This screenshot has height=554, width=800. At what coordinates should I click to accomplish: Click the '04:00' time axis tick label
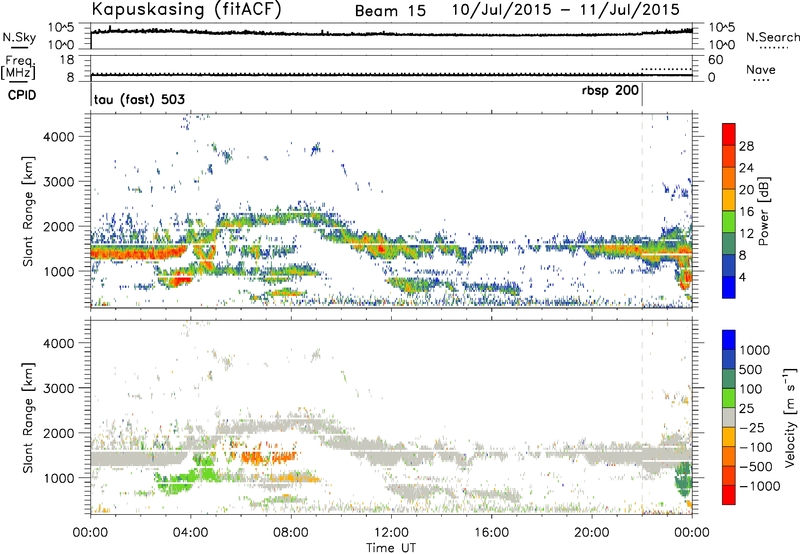(191, 533)
